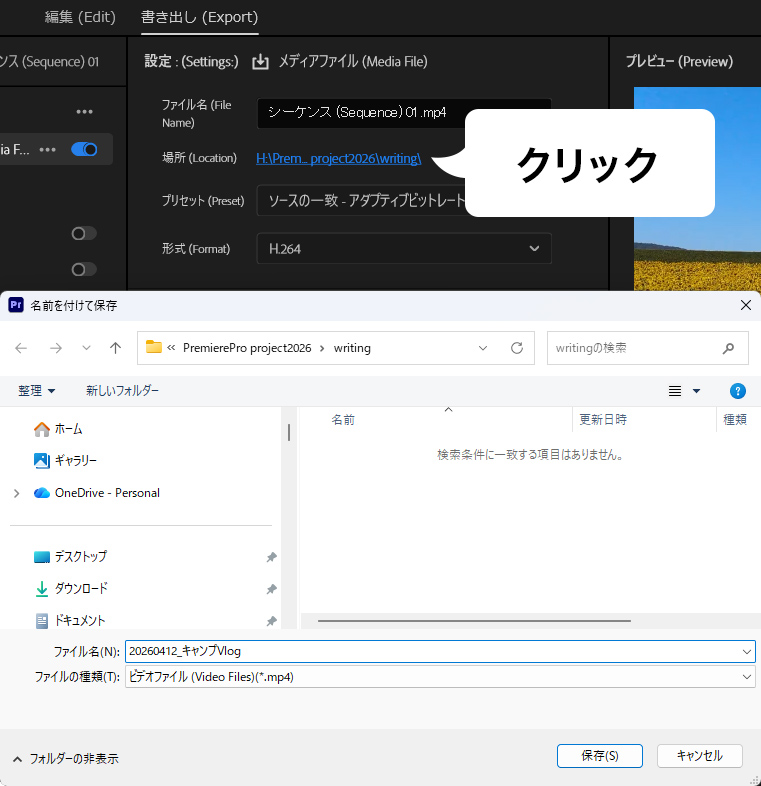Click the pin icon beside ドキュメント

coord(271,621)
